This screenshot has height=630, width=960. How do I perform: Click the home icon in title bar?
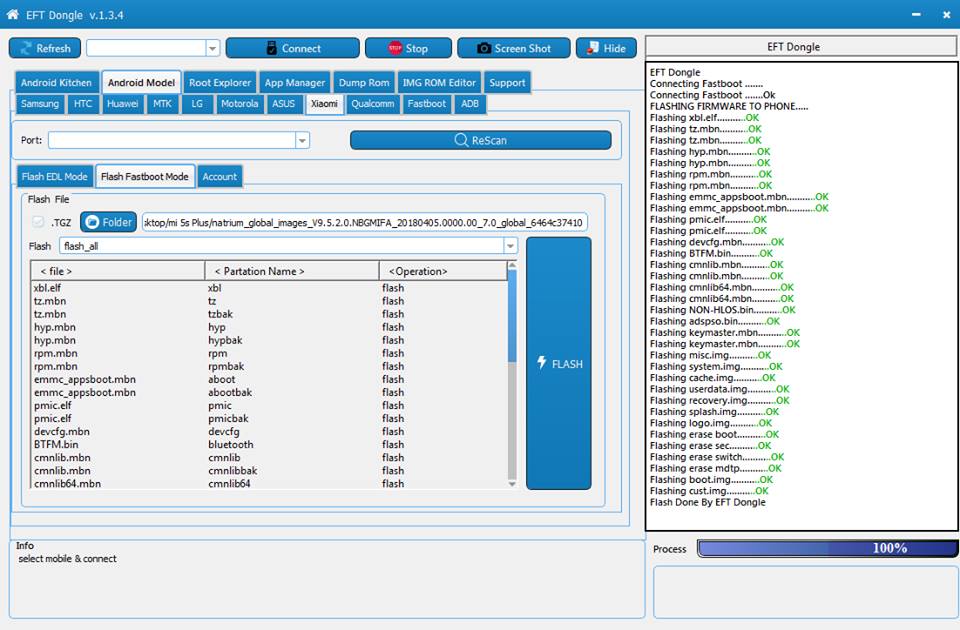(12, 15)
